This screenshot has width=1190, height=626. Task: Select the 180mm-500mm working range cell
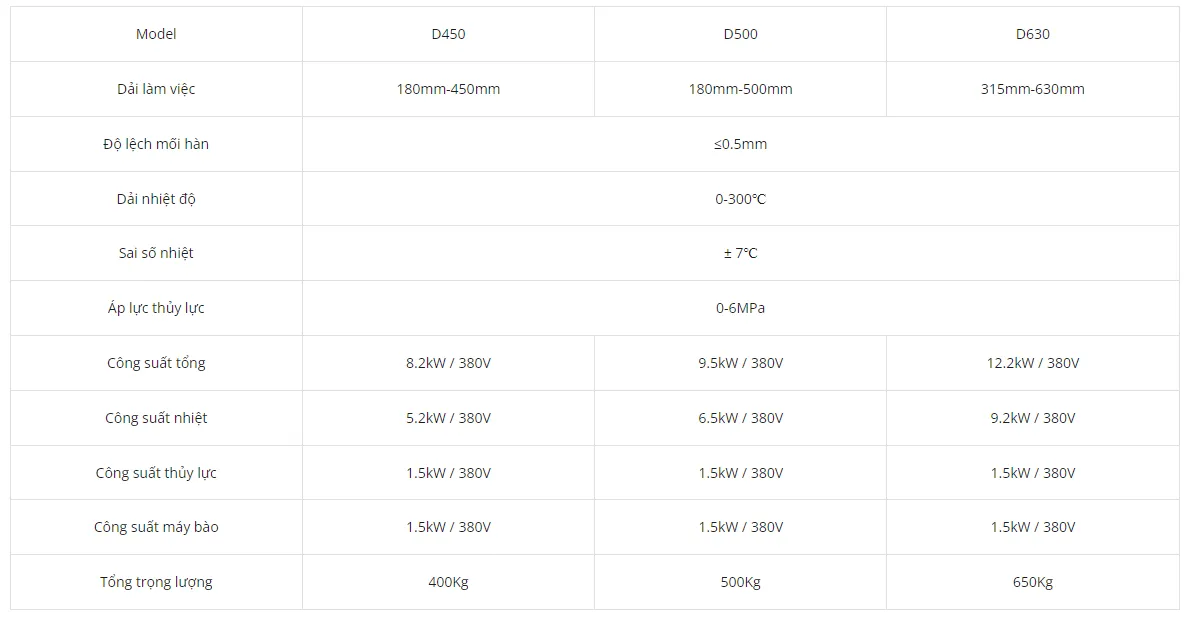(740, 89)
